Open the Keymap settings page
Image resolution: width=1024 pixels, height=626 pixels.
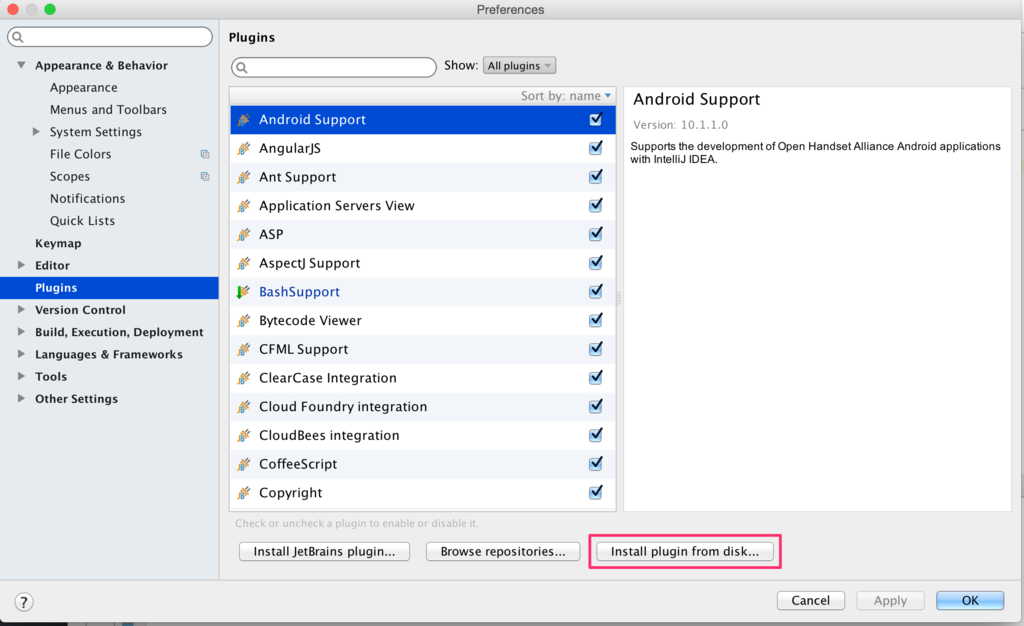coord(58,243)
